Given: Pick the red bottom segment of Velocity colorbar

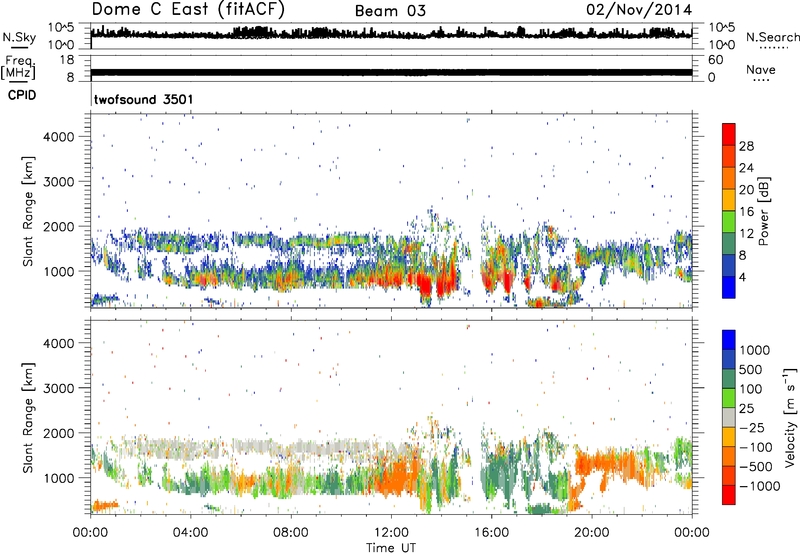Looking at the screenshot, I should (x=729, y=495).
